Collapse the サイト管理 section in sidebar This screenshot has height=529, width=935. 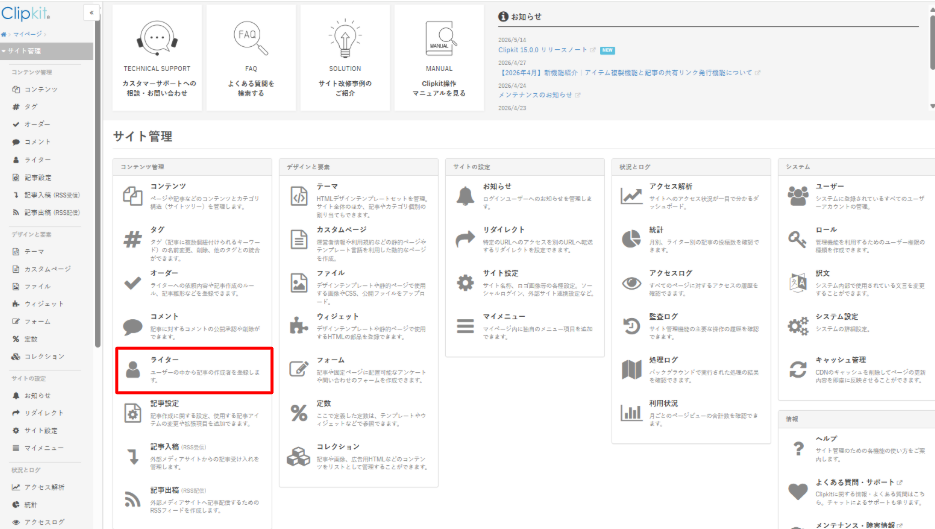47,51
